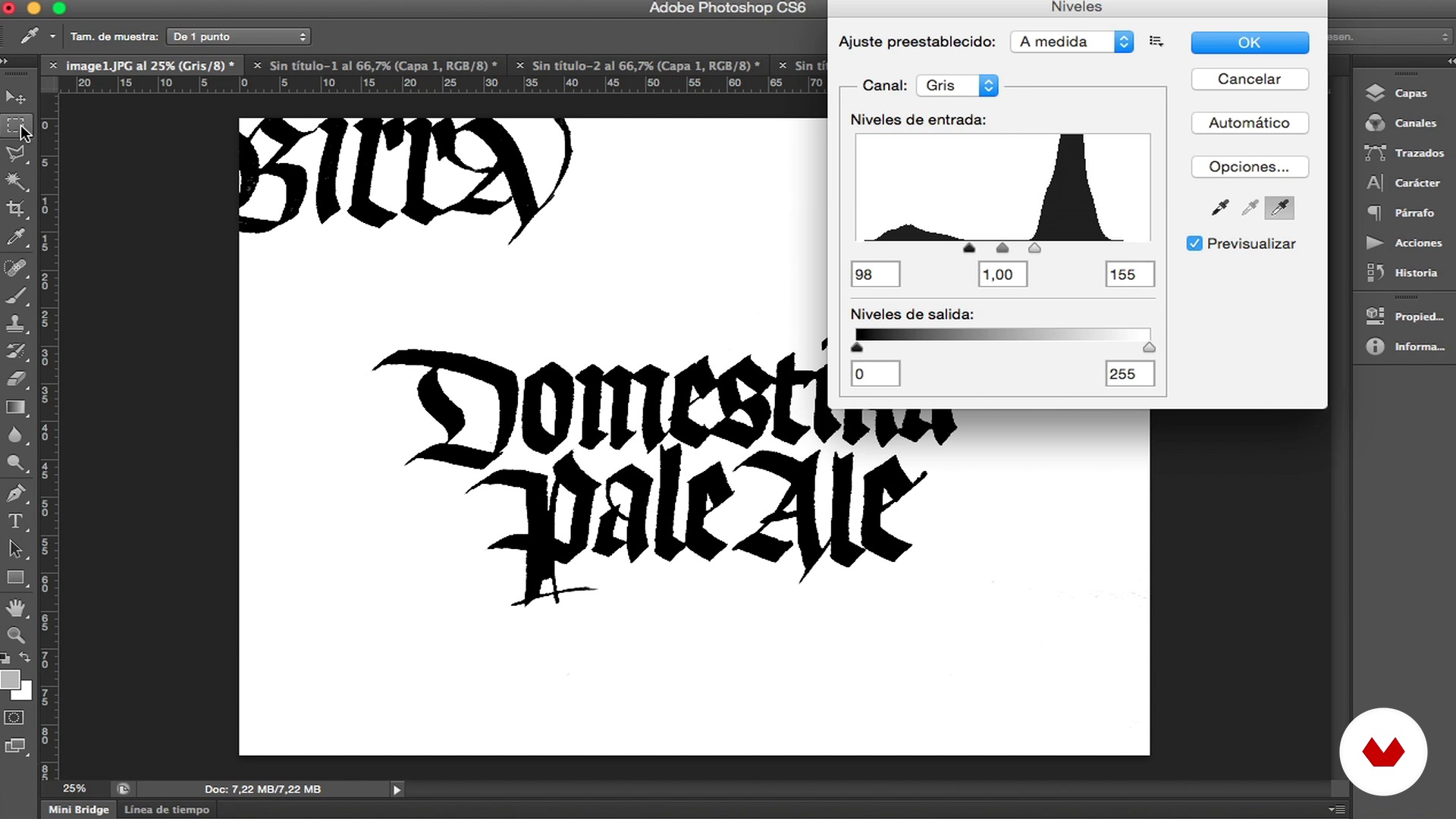Click the Cancelar button

(x=1250, y=79)
